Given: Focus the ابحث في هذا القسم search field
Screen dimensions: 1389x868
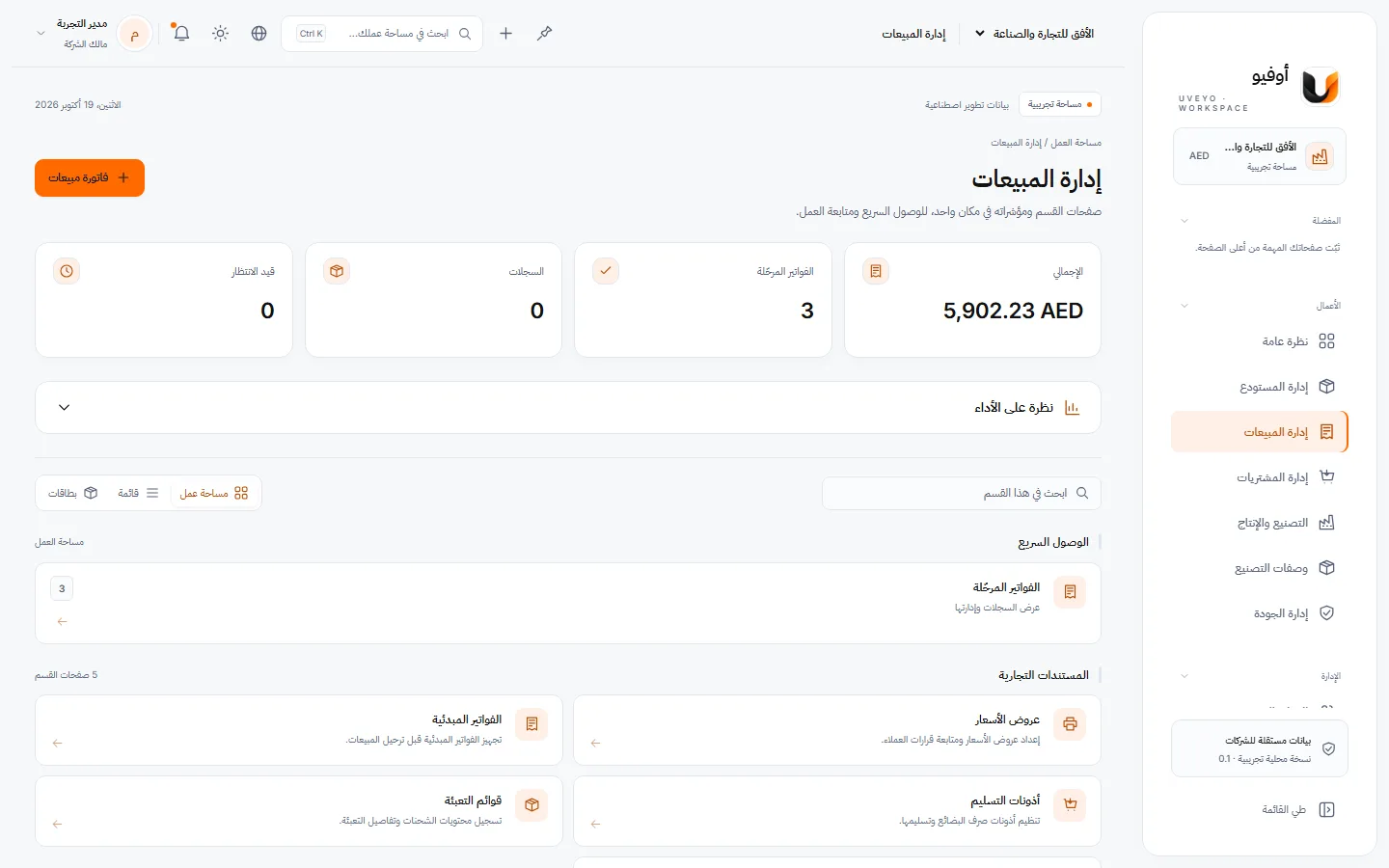Looking at the screenshot, I should pos(962,494).
